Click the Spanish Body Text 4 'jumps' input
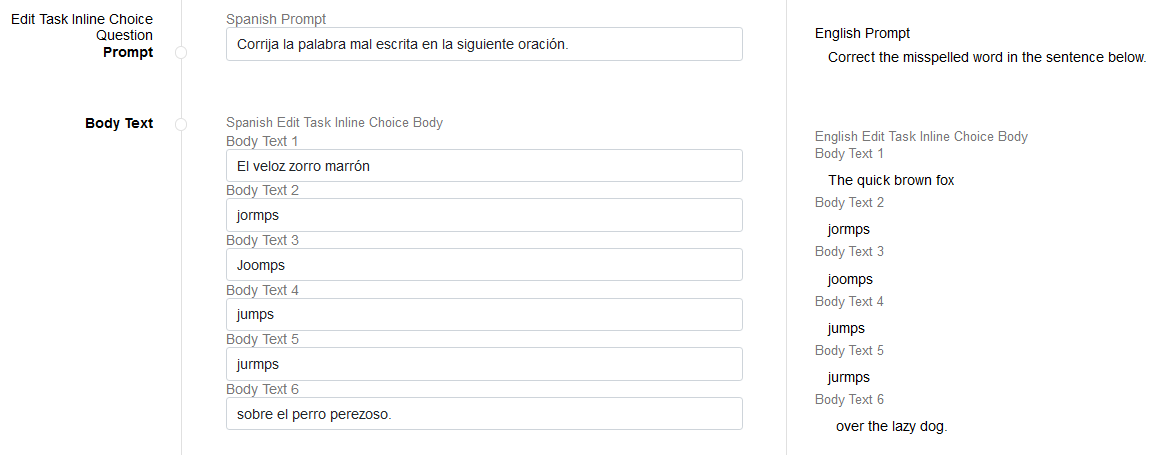The image size is (1154, 455). tap(484, 314)
